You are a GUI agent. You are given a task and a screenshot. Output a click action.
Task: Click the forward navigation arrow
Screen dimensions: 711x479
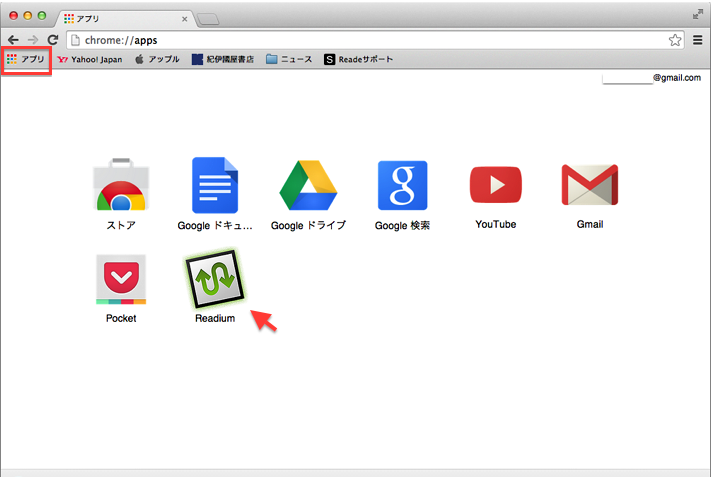(33, 40)
